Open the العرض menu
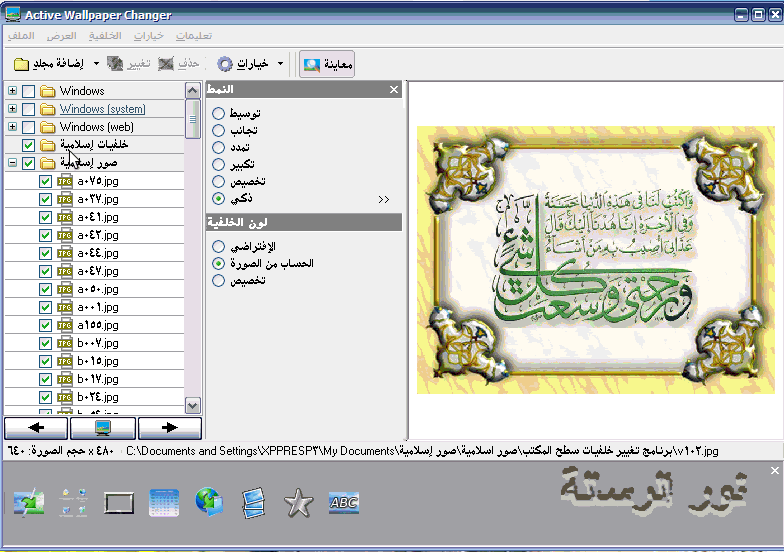 coord(62,36)
